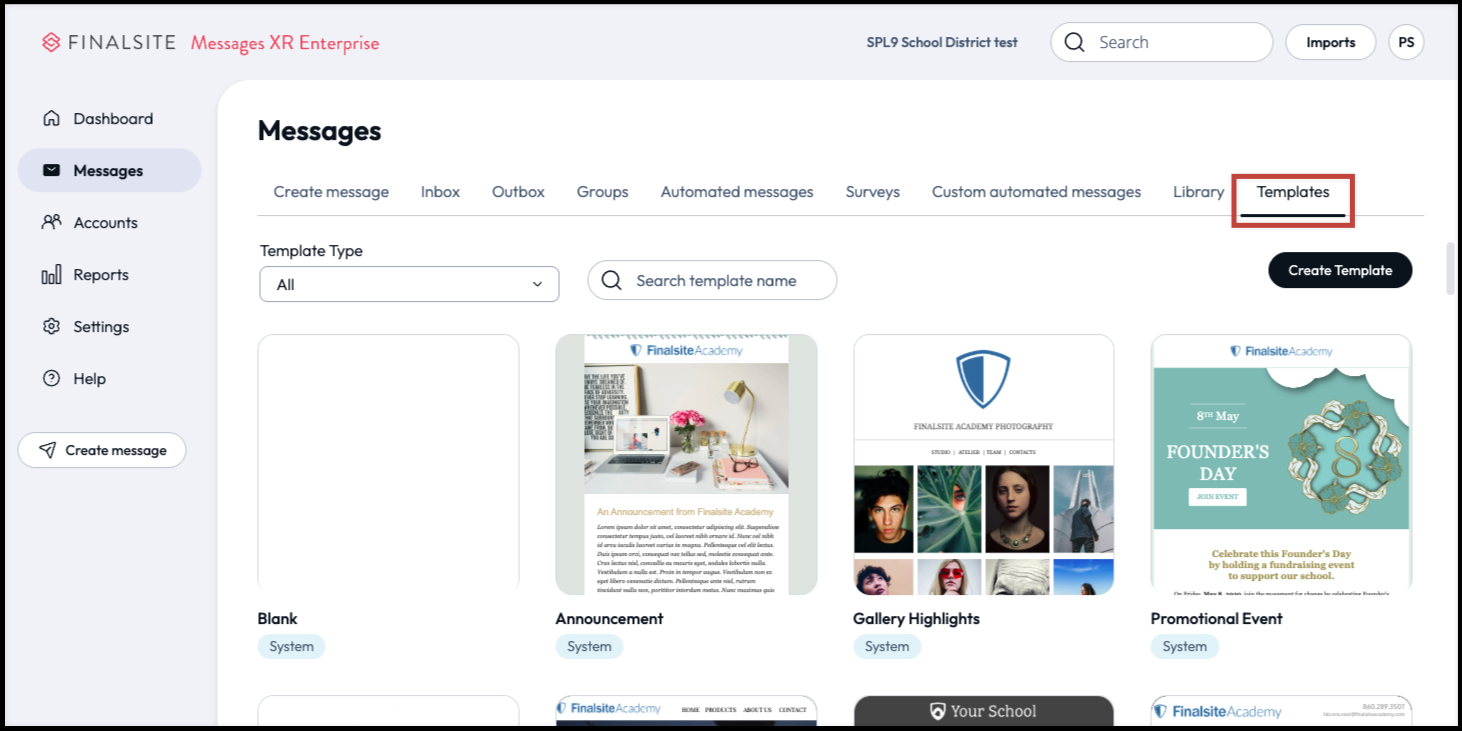Click the paper plane icon on Create message

[47, 451]
